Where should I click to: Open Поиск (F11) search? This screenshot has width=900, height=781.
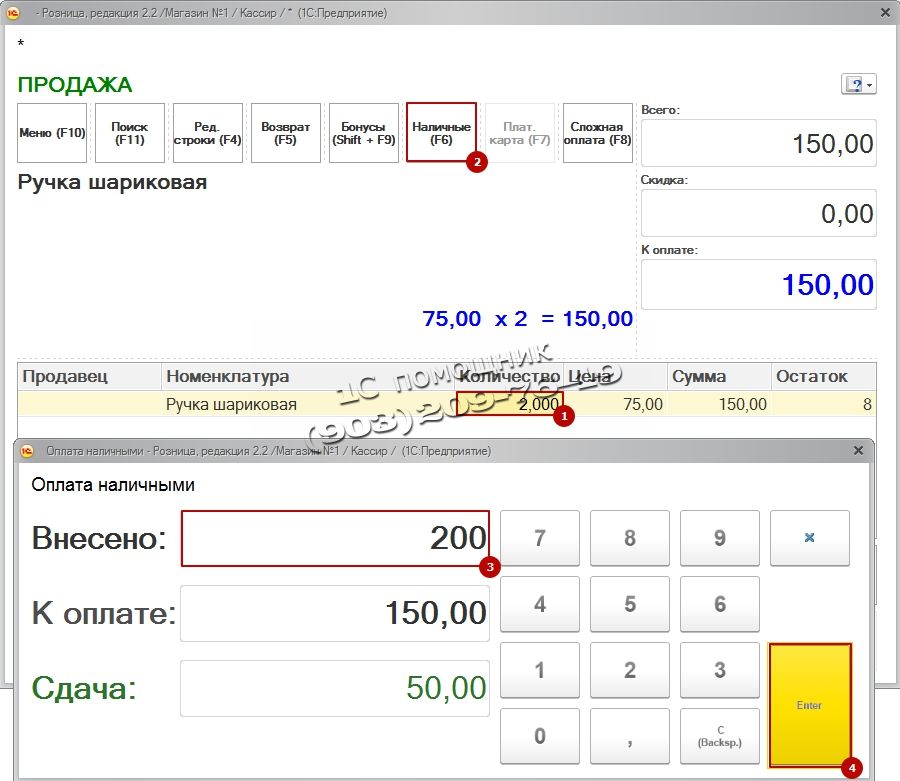[x=130, y=133]
